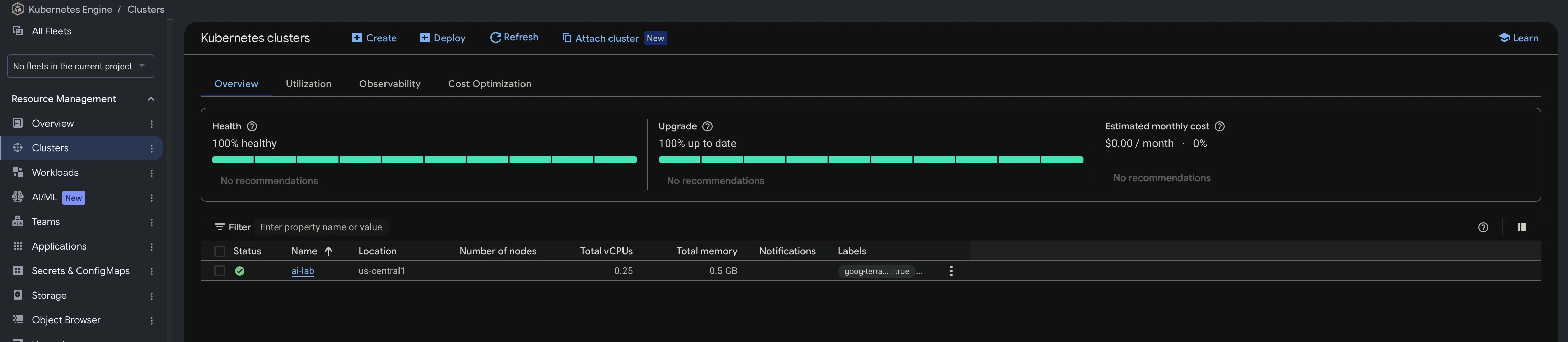Open the Workloads sidebar item options menu
Viewport: 1568px width, 342px height.
[152, 173]
